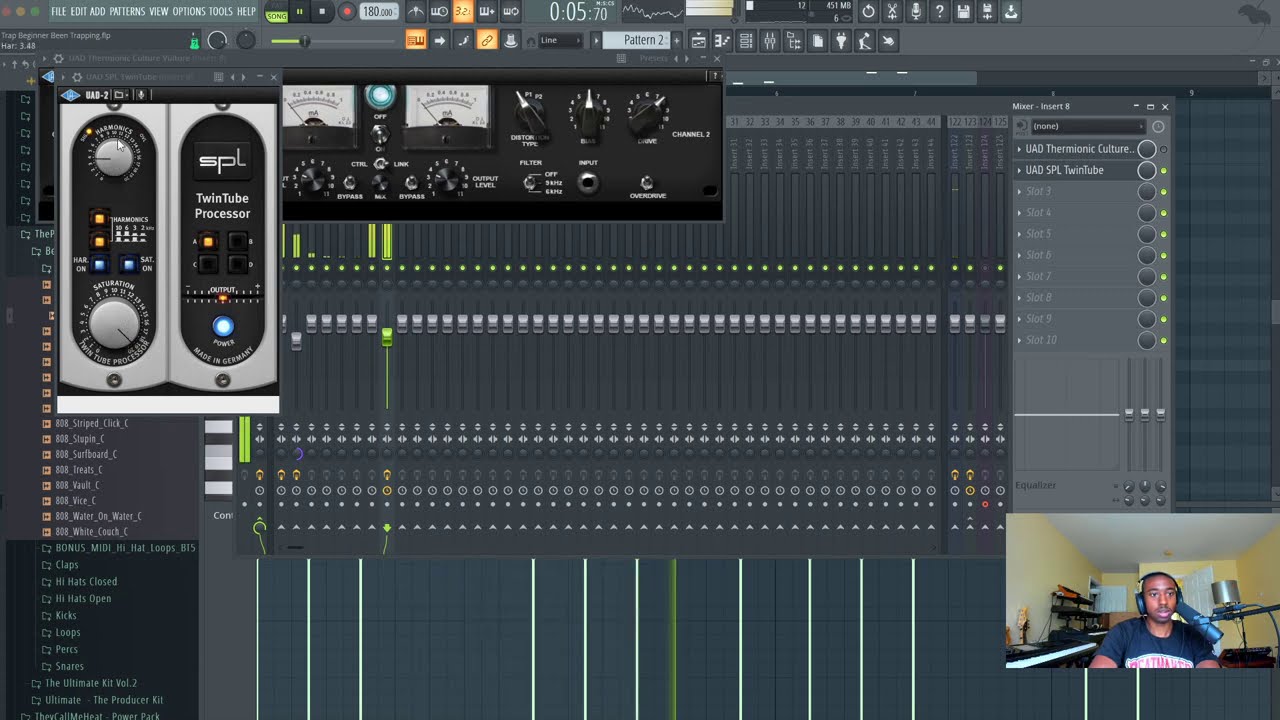
Task: Toggle the metronome icon
Action: tap(416, 12)
